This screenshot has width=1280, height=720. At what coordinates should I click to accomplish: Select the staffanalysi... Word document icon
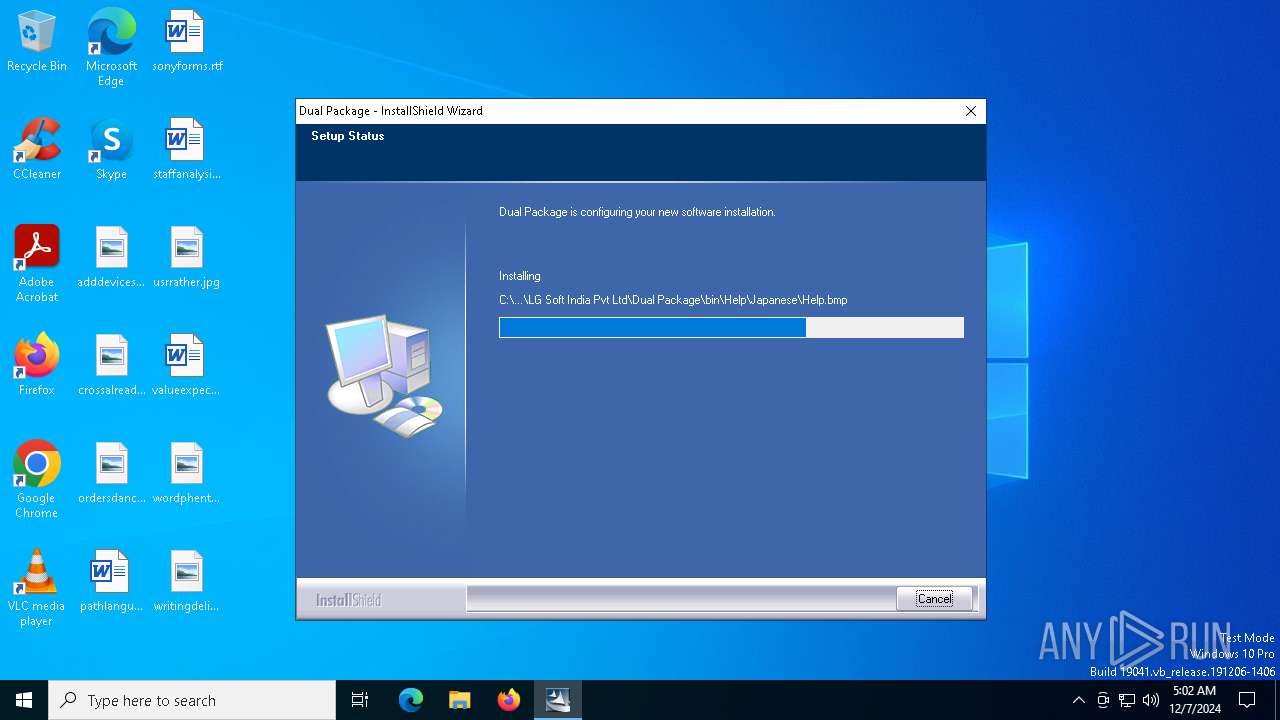(187, 149)
